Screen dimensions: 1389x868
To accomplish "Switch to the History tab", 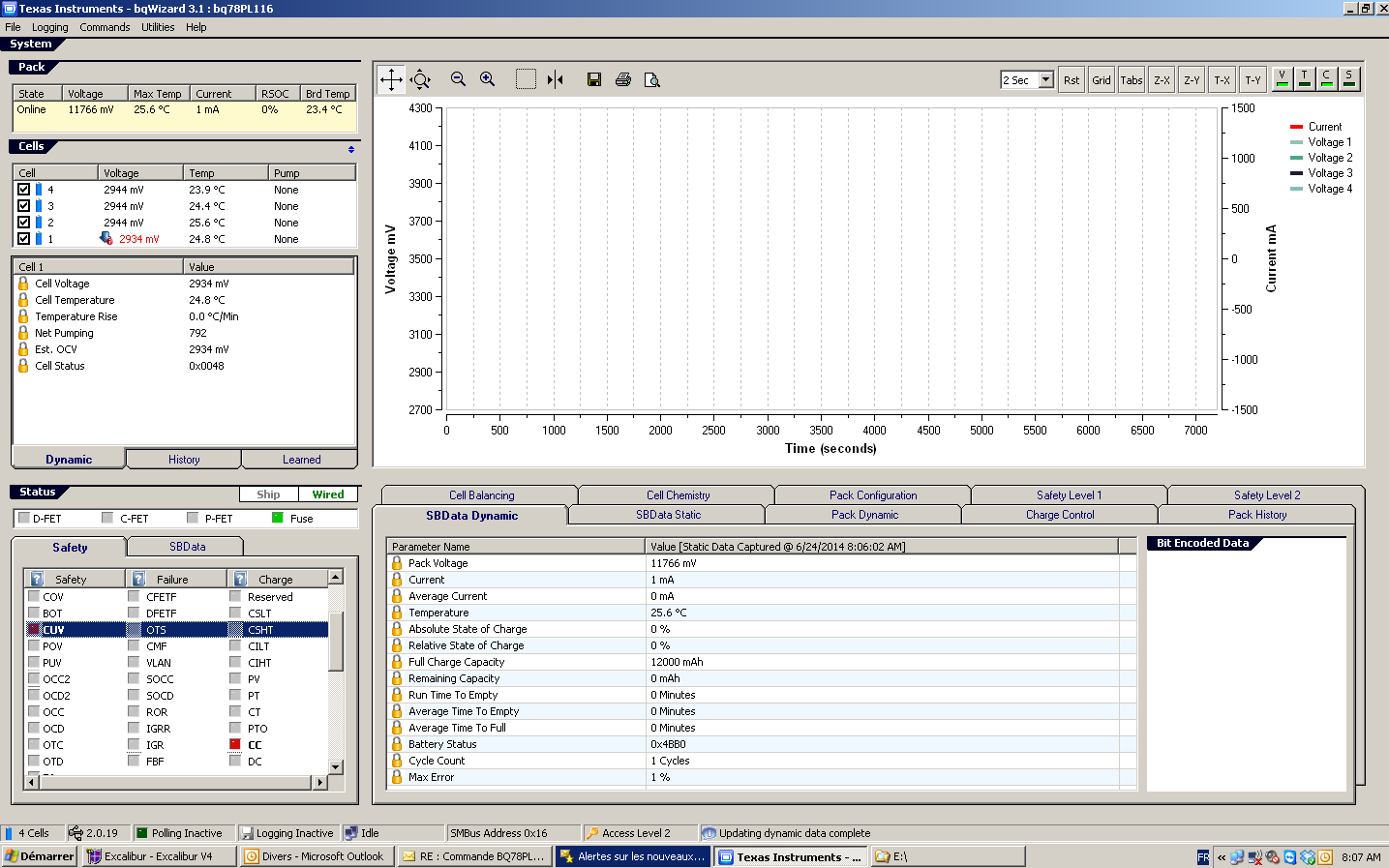I will (184, 460).
